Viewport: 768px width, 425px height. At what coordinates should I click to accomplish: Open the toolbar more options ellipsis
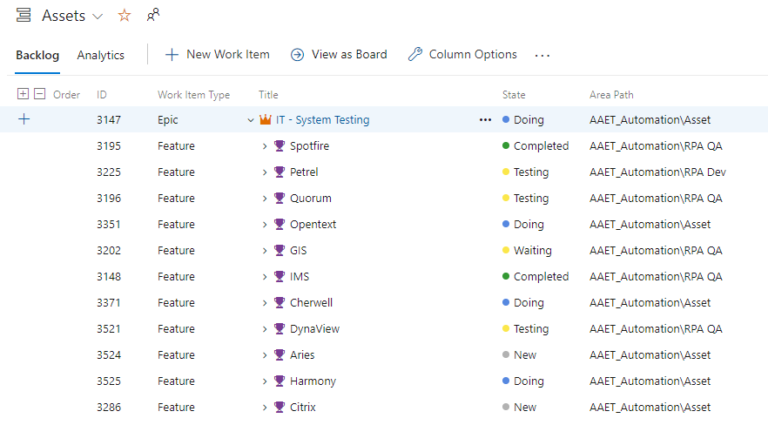pos(542,55)
